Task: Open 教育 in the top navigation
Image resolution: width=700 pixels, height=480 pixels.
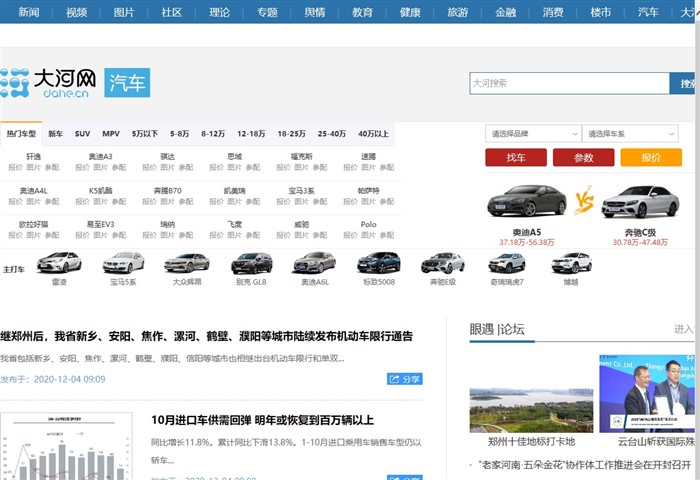Action: click(x=362, y=12)
